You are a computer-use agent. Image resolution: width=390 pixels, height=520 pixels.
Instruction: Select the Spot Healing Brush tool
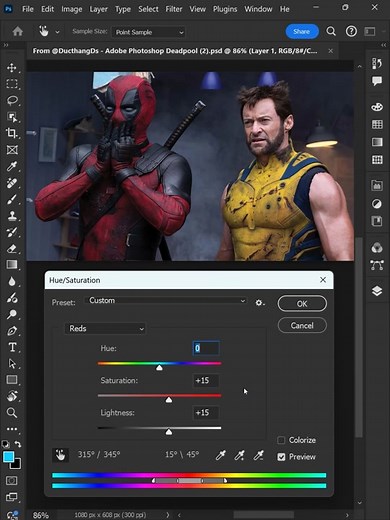coord(12,183)
